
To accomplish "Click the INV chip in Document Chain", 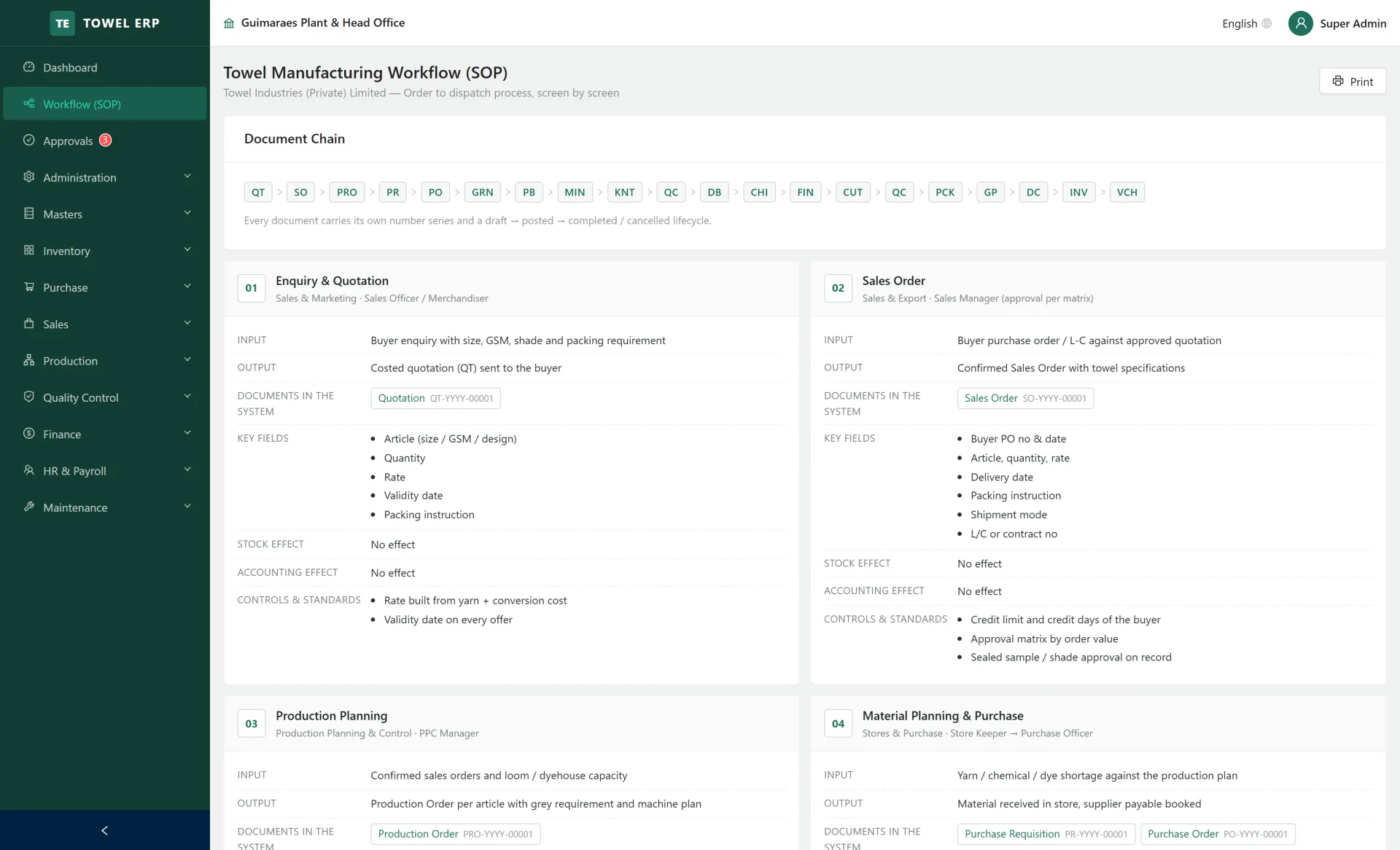I will tap(1078, 192).
